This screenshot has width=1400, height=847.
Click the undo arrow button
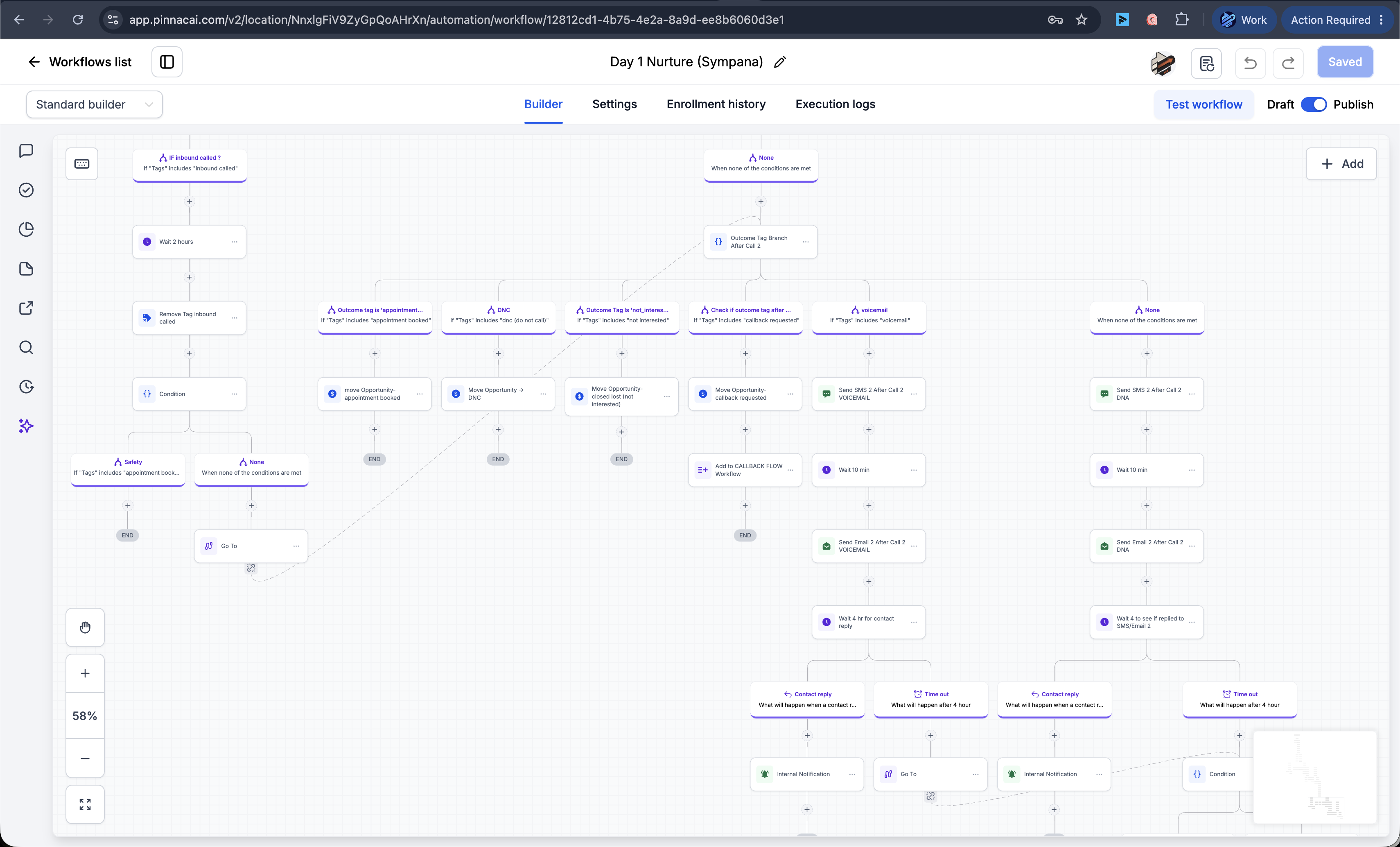pyautogui.click(x=1251, y=63)
